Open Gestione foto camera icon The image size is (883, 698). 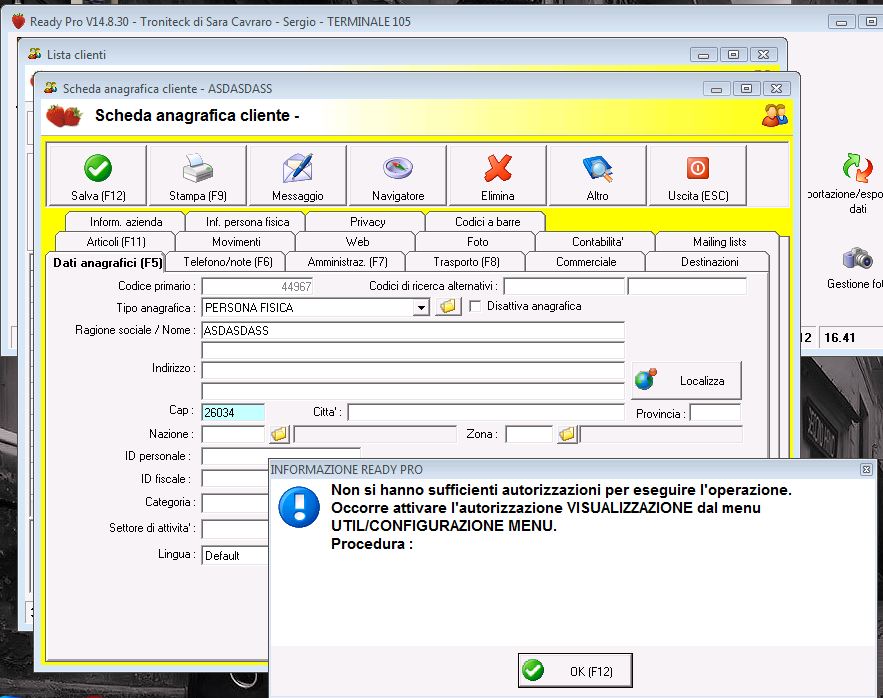click(x=857, y=258)
